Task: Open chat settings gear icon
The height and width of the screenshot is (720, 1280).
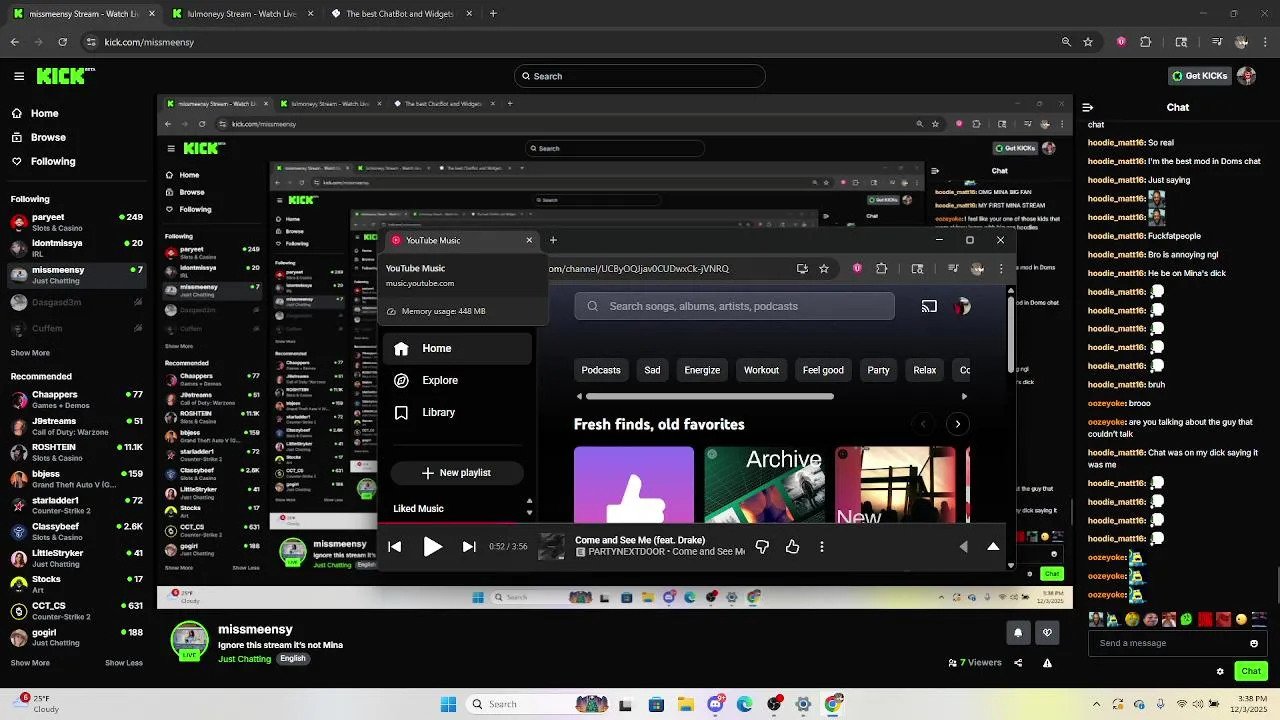Action: tap(1220, 671)
